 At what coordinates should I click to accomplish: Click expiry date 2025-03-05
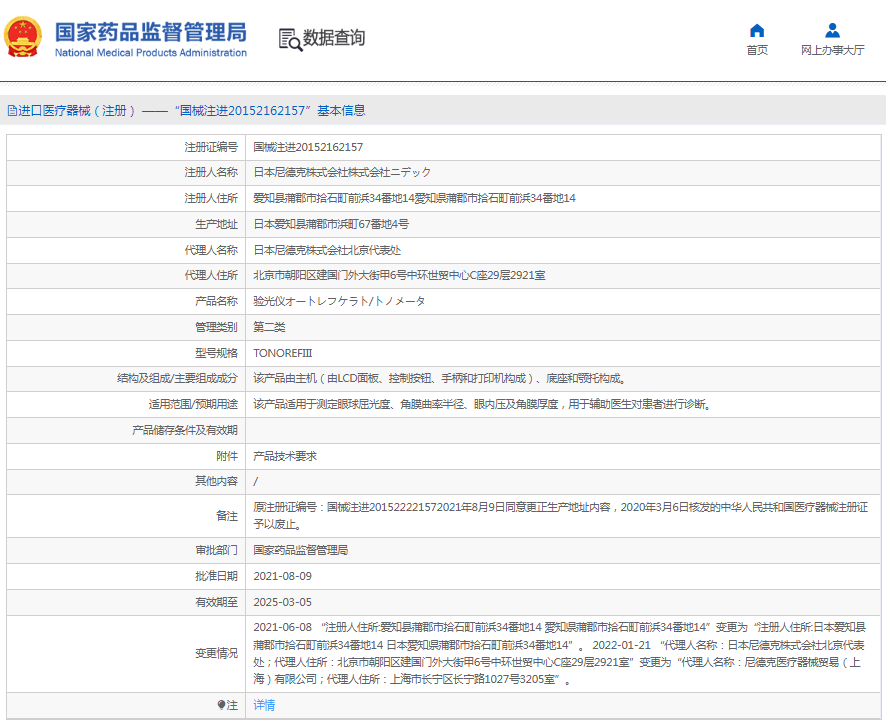[x=283, y=602]
